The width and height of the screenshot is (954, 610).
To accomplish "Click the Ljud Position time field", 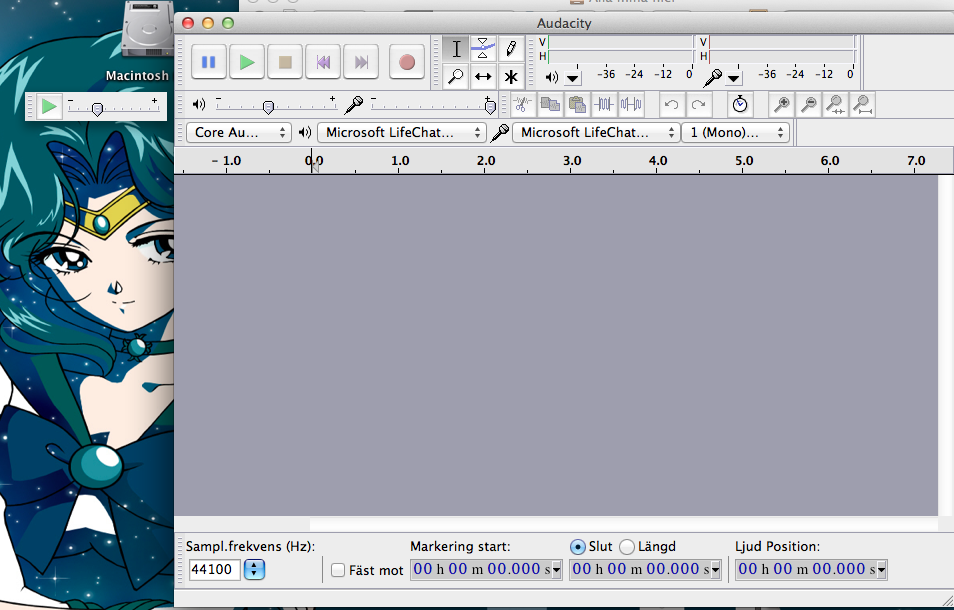I will click(x=806, y=570).
